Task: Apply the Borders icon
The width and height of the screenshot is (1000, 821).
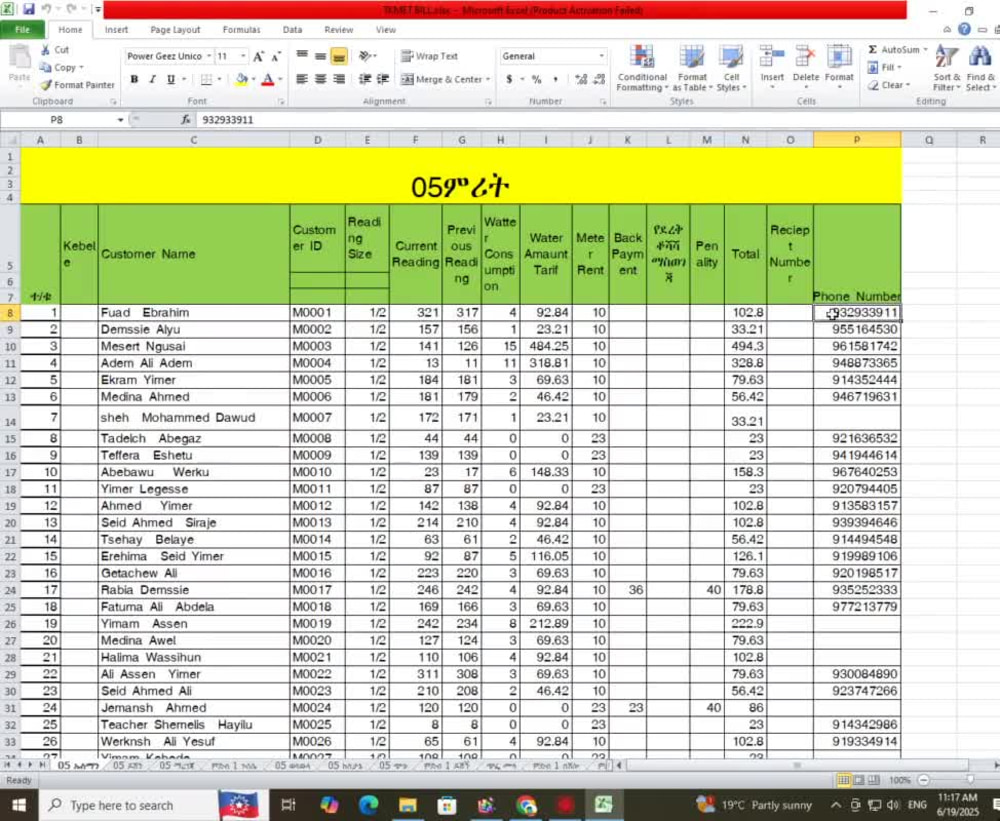Action: (206, 79)
